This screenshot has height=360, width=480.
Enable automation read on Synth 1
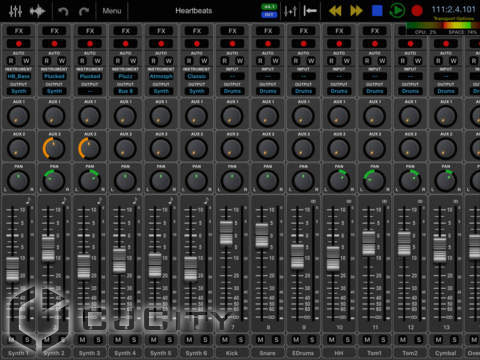point(11,61)
